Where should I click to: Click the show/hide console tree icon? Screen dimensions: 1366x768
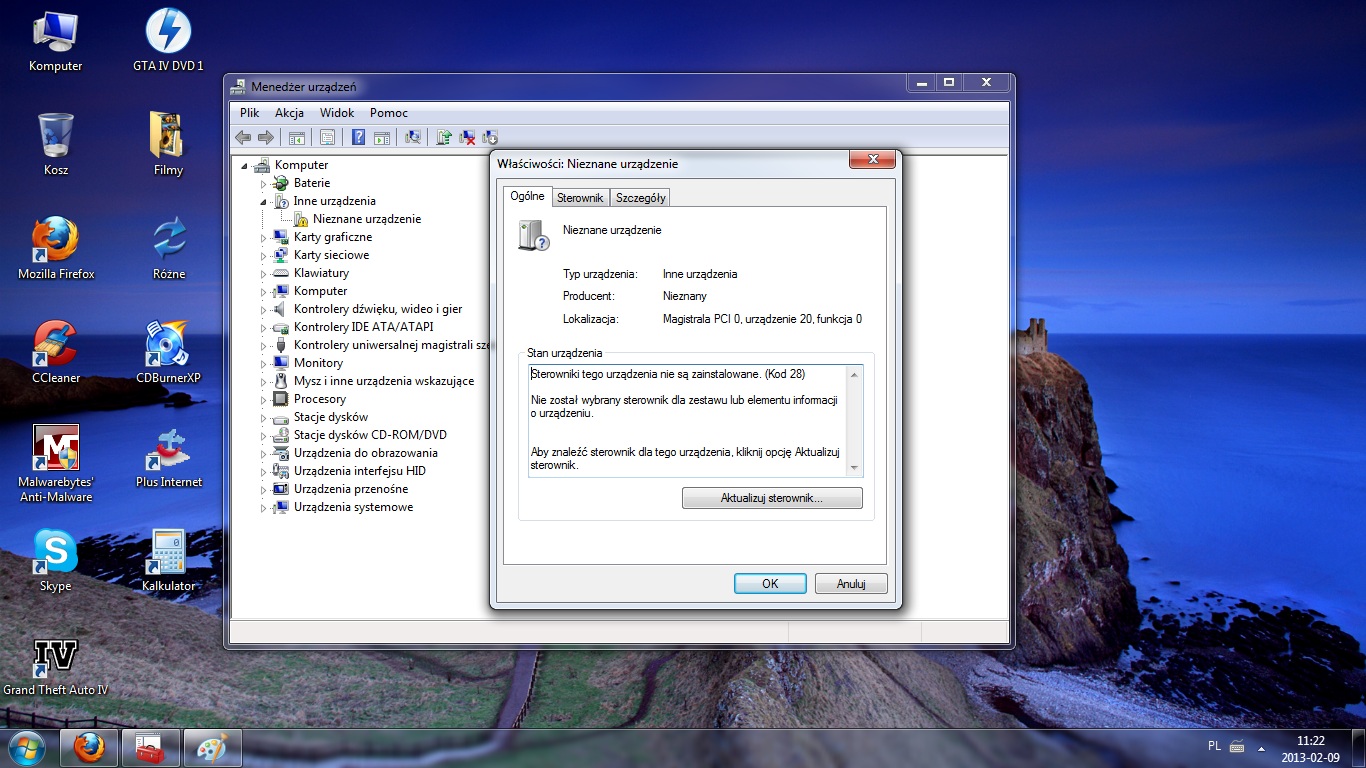pyautogui.click(x=296, y=137)
